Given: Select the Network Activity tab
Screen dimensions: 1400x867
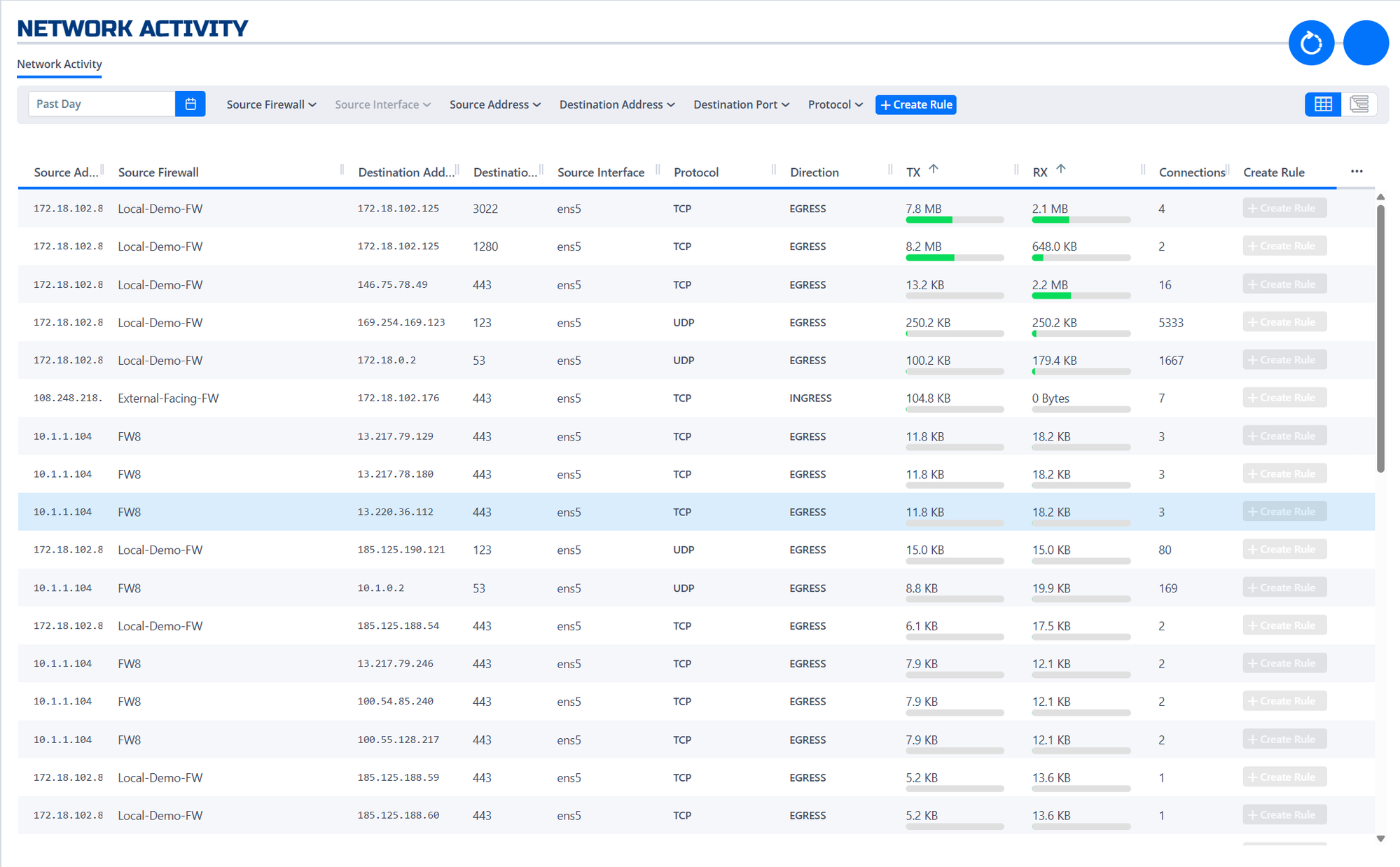Looking at the screenshot, I should 60,64.
